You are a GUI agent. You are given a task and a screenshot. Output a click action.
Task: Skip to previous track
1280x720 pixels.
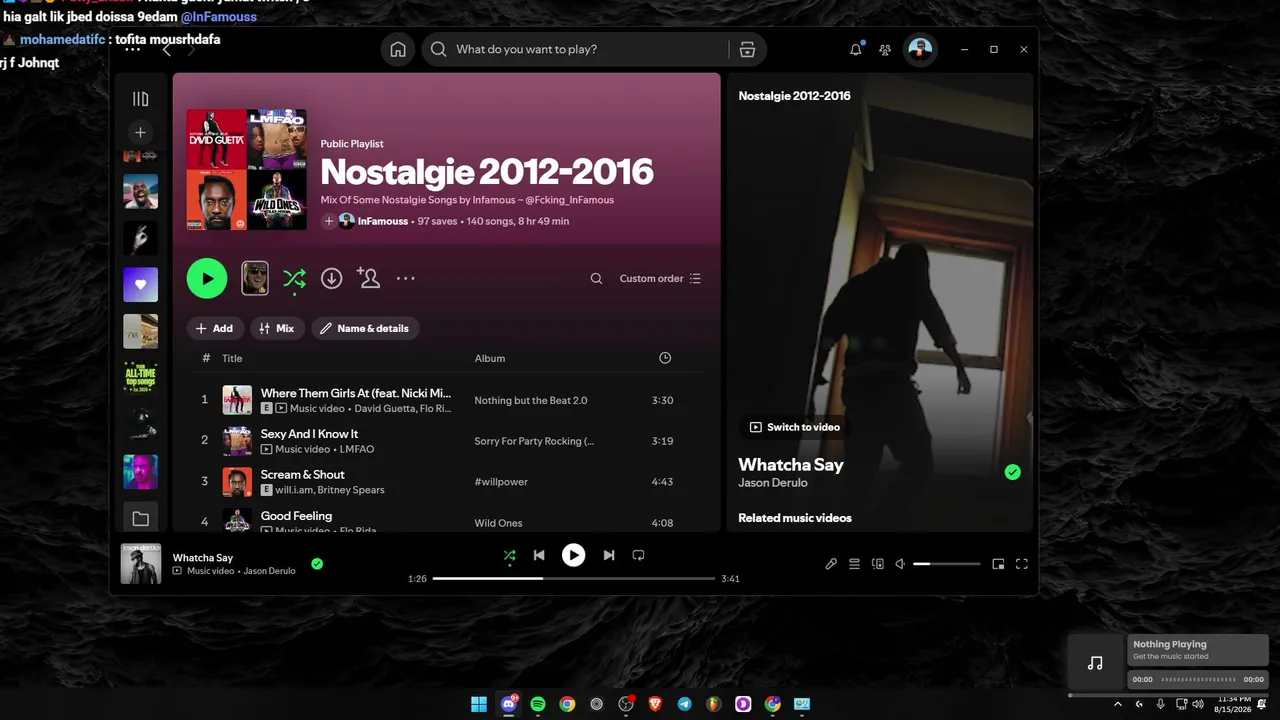click(x=539, y=555)
